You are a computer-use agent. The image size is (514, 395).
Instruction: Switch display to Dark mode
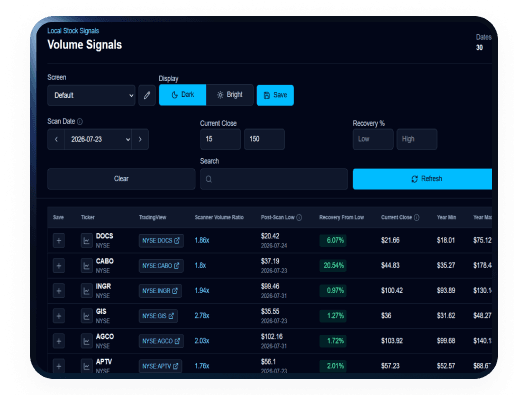(x=183, y=95)
